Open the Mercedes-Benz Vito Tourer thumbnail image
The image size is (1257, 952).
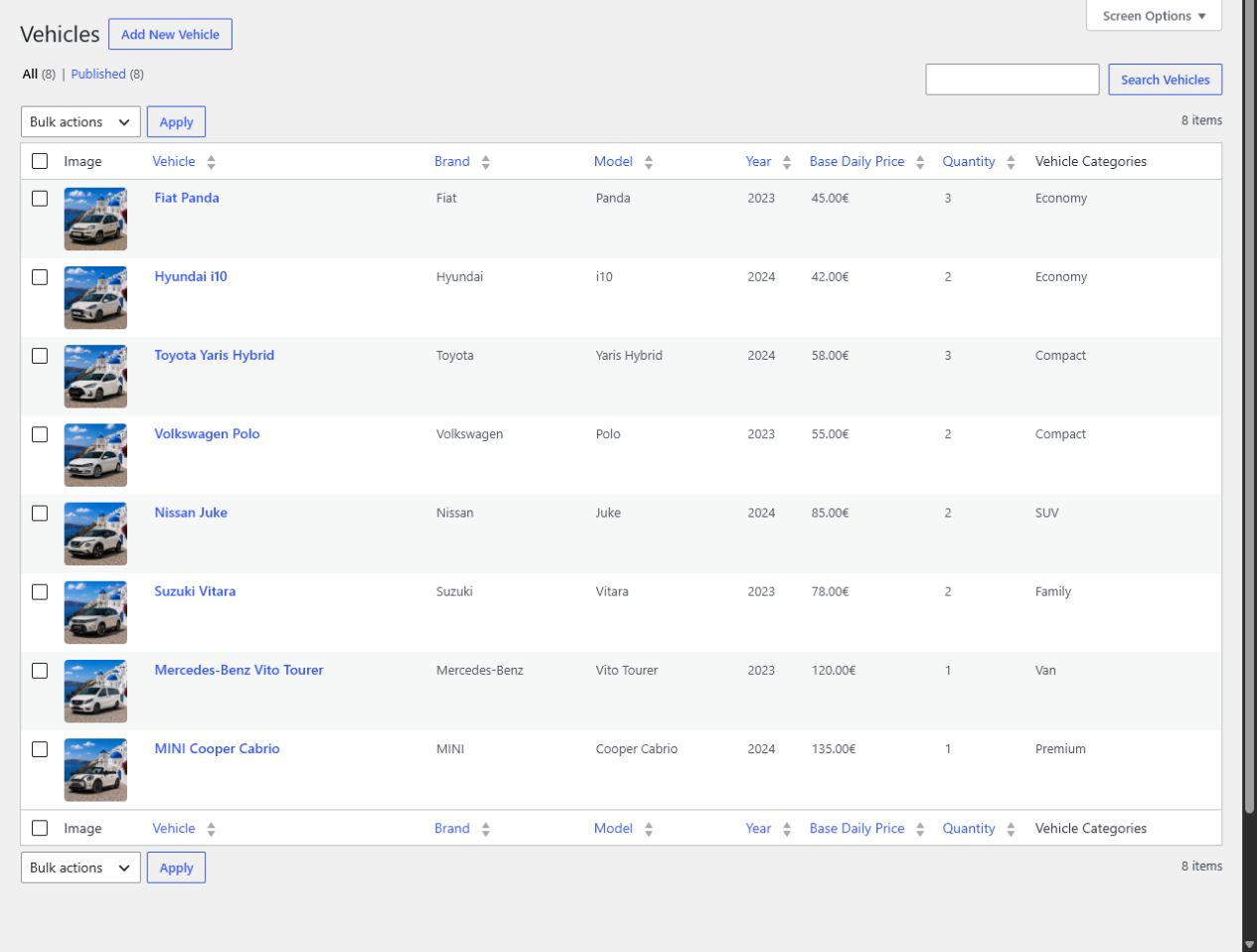click(95, 691)
